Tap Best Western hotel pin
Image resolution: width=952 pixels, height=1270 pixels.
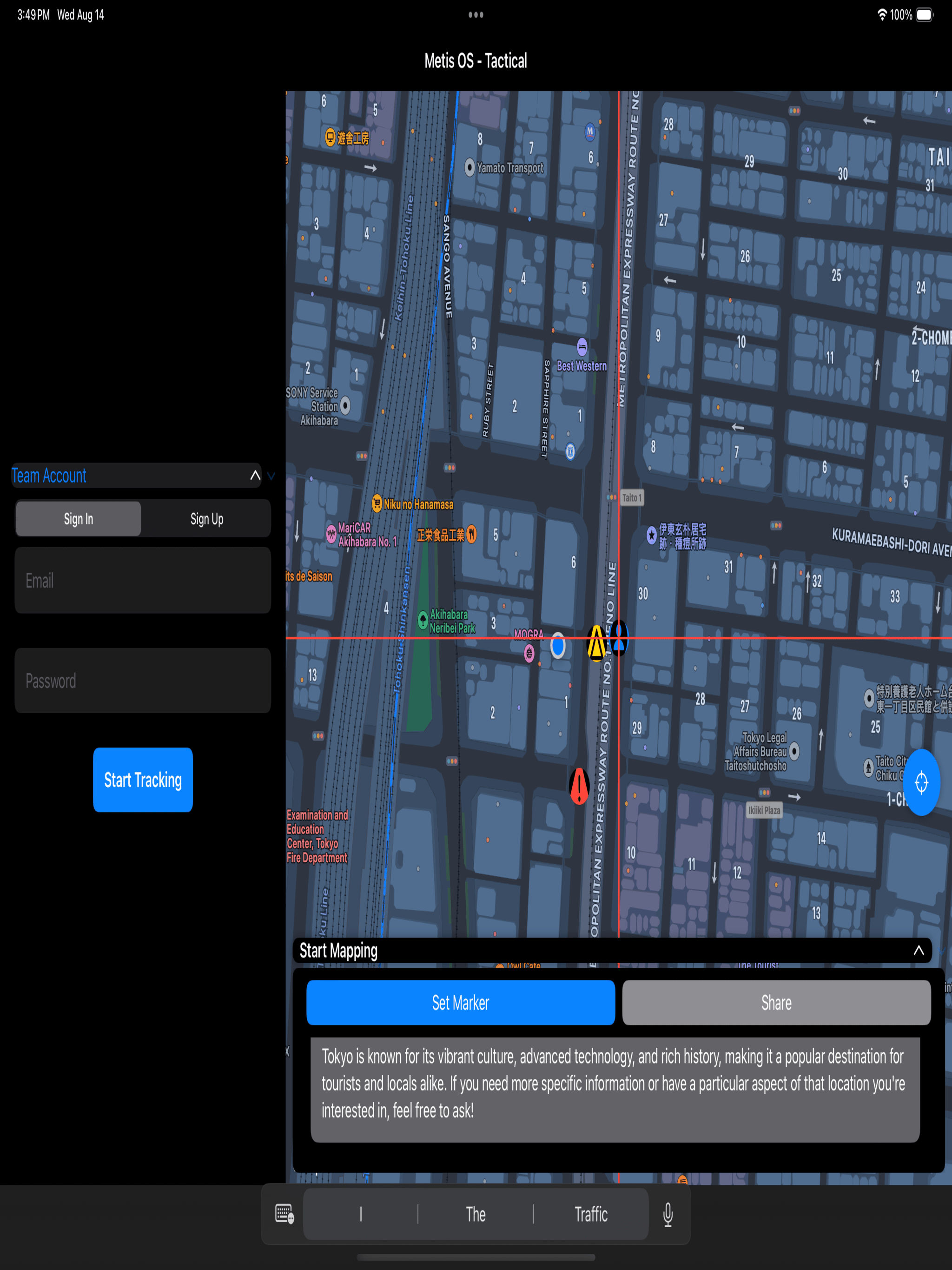point(582,346)
